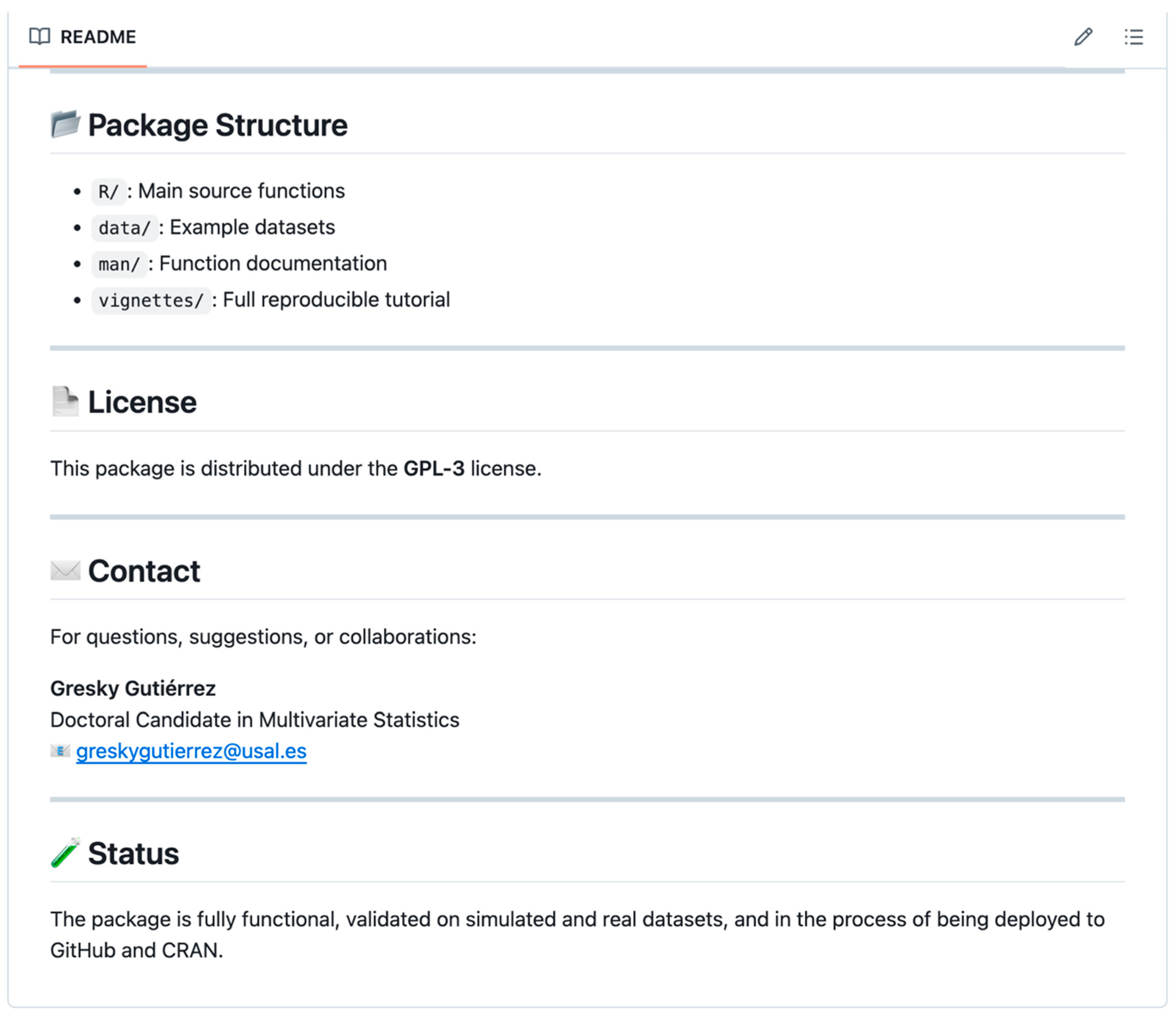The image size is (1176, 1015).
Task: Click the folder emoji beside Package Structure
Action: point(65,124)
